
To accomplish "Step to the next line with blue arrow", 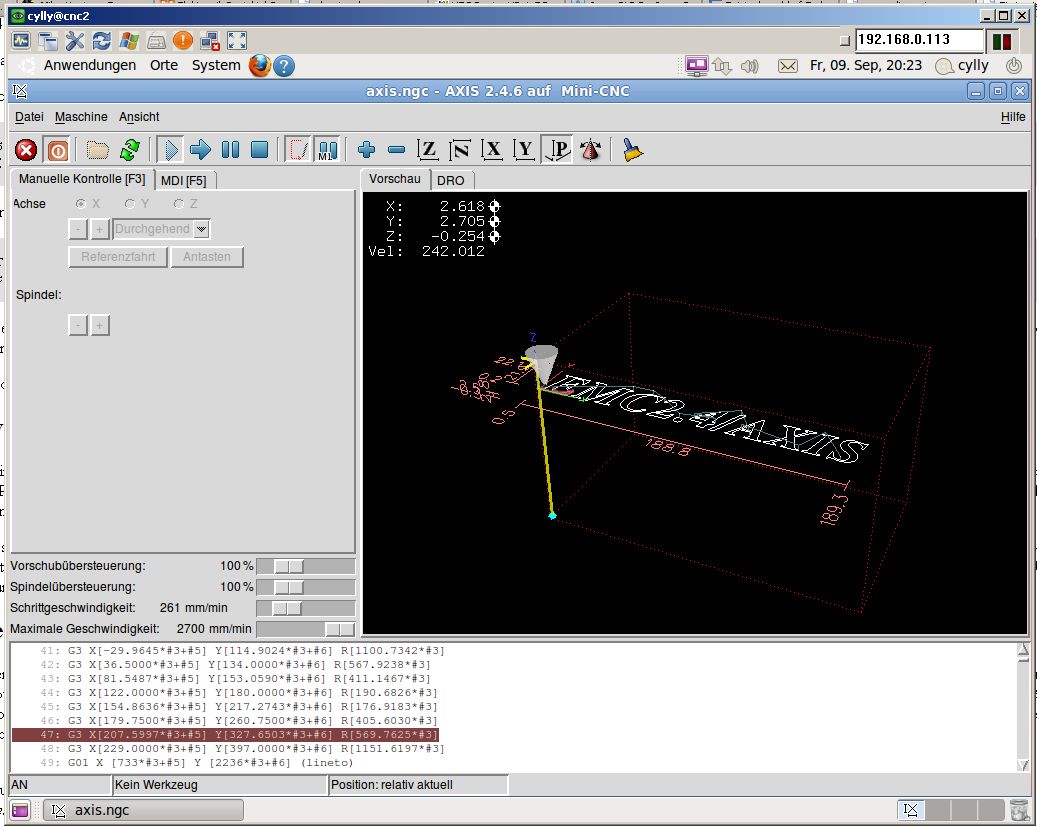I will click(200, 150).
